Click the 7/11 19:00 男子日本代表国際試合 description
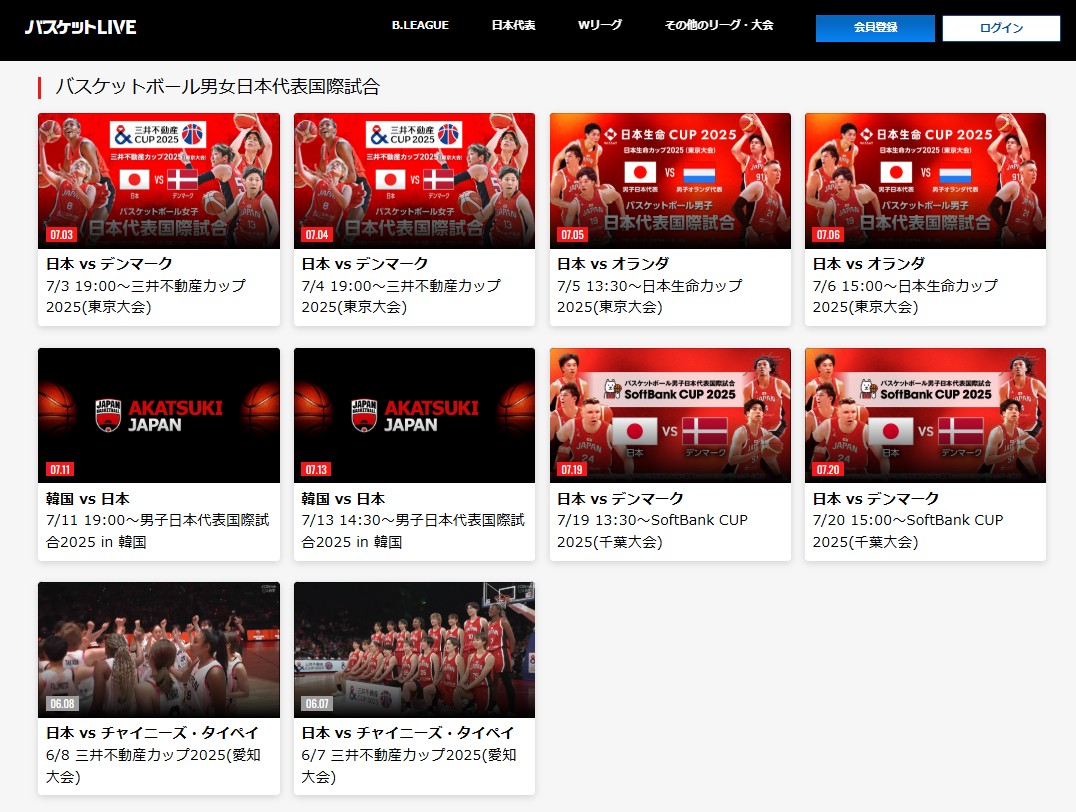Viewport: 1076px width, 812px height. coord(158,531)
